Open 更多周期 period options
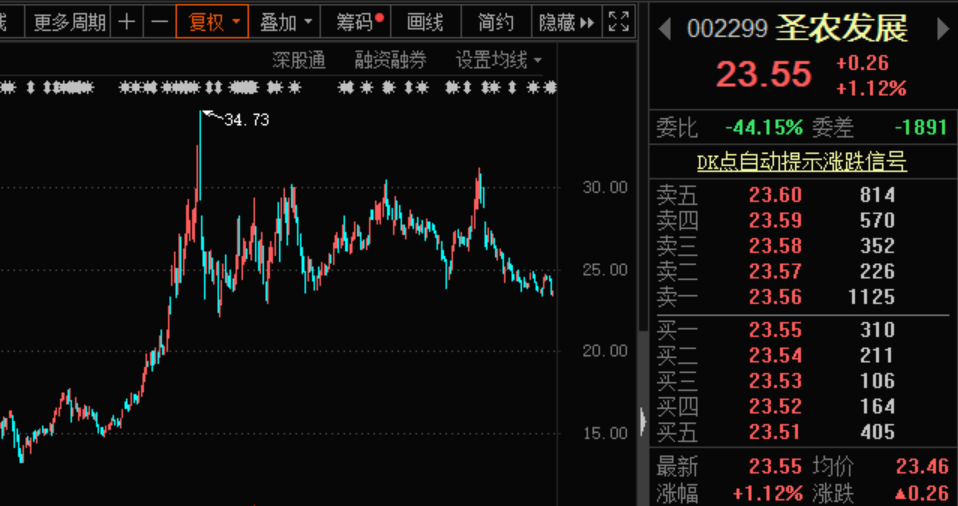The width and height of the screenshot is (958, 506). (68, 23)
